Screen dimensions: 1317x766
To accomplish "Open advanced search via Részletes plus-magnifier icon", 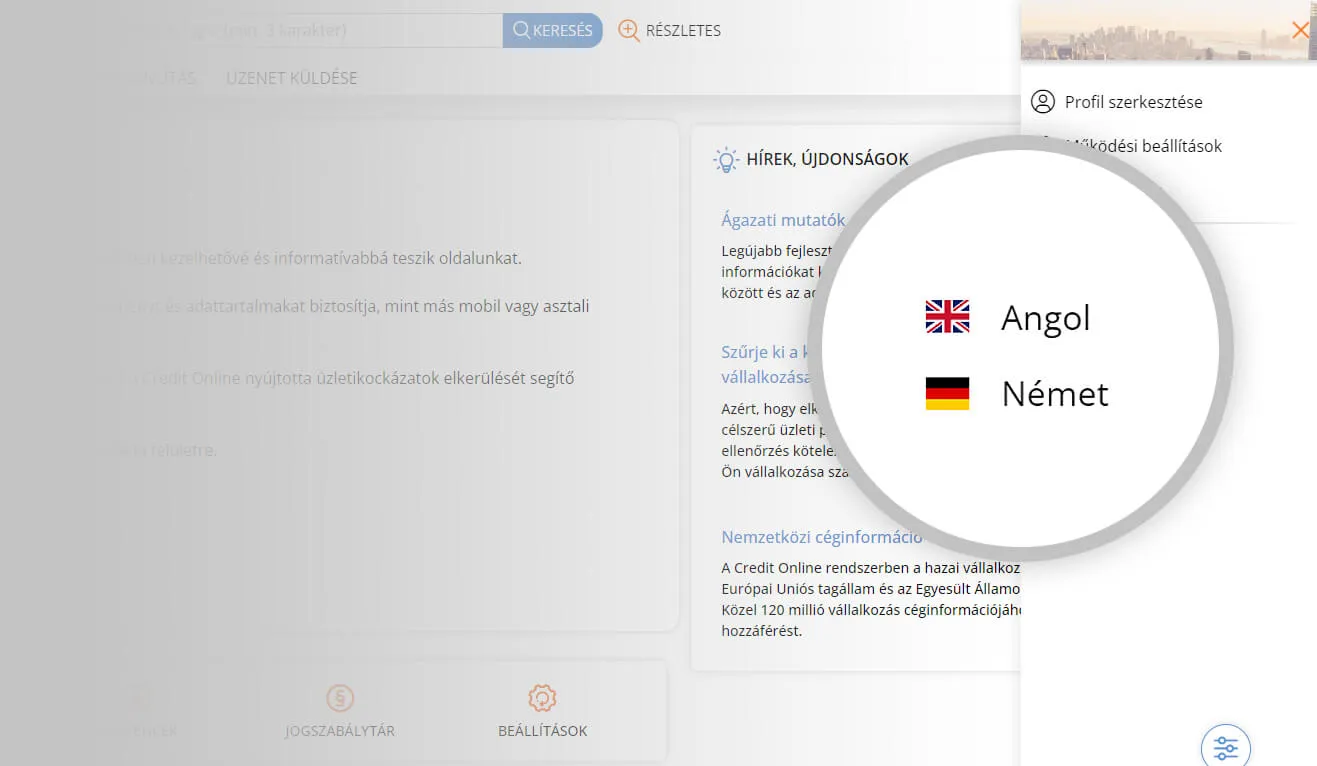I will (x=628, y=30).
